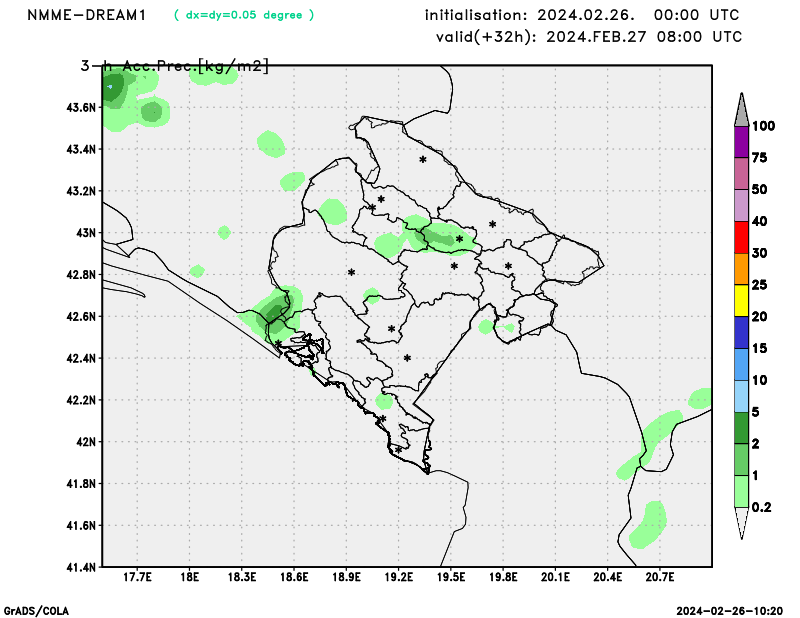The image size is (800, 618).
Task: Click the initialisation date text 2024.02.26
Action: [586, 15]
